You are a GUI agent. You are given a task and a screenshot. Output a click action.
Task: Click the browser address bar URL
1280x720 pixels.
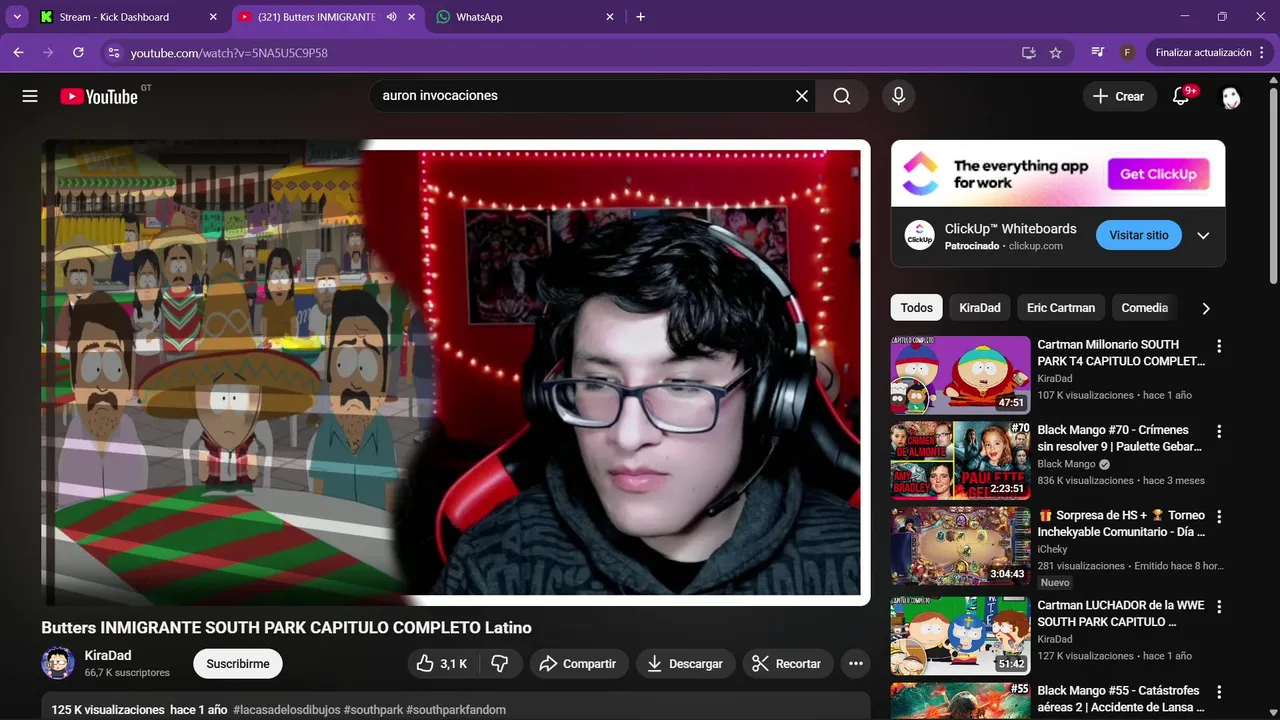(229, 53)
